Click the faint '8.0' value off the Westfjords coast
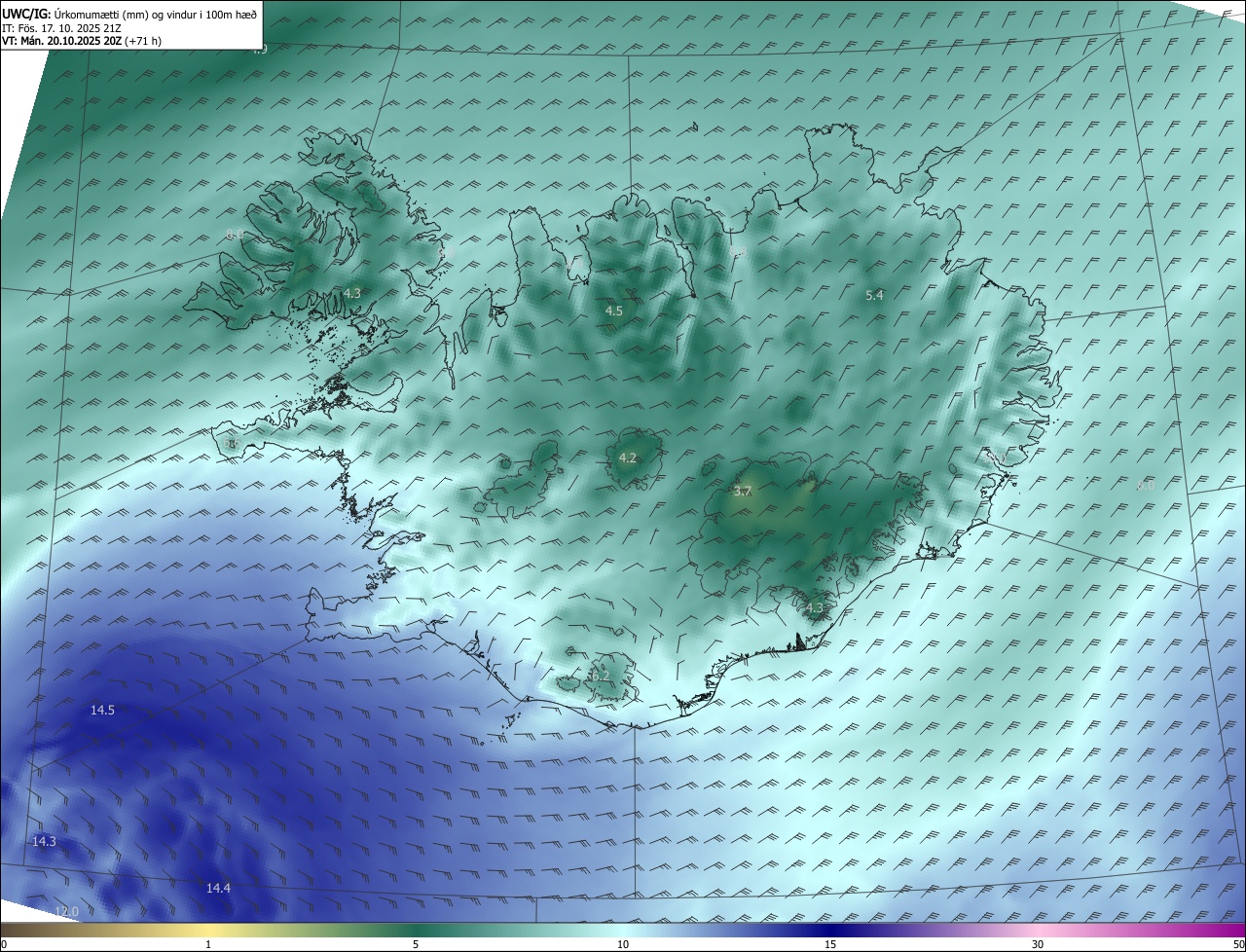The width and height of the screenshot is (1246, 952). [x=235, y=234]
